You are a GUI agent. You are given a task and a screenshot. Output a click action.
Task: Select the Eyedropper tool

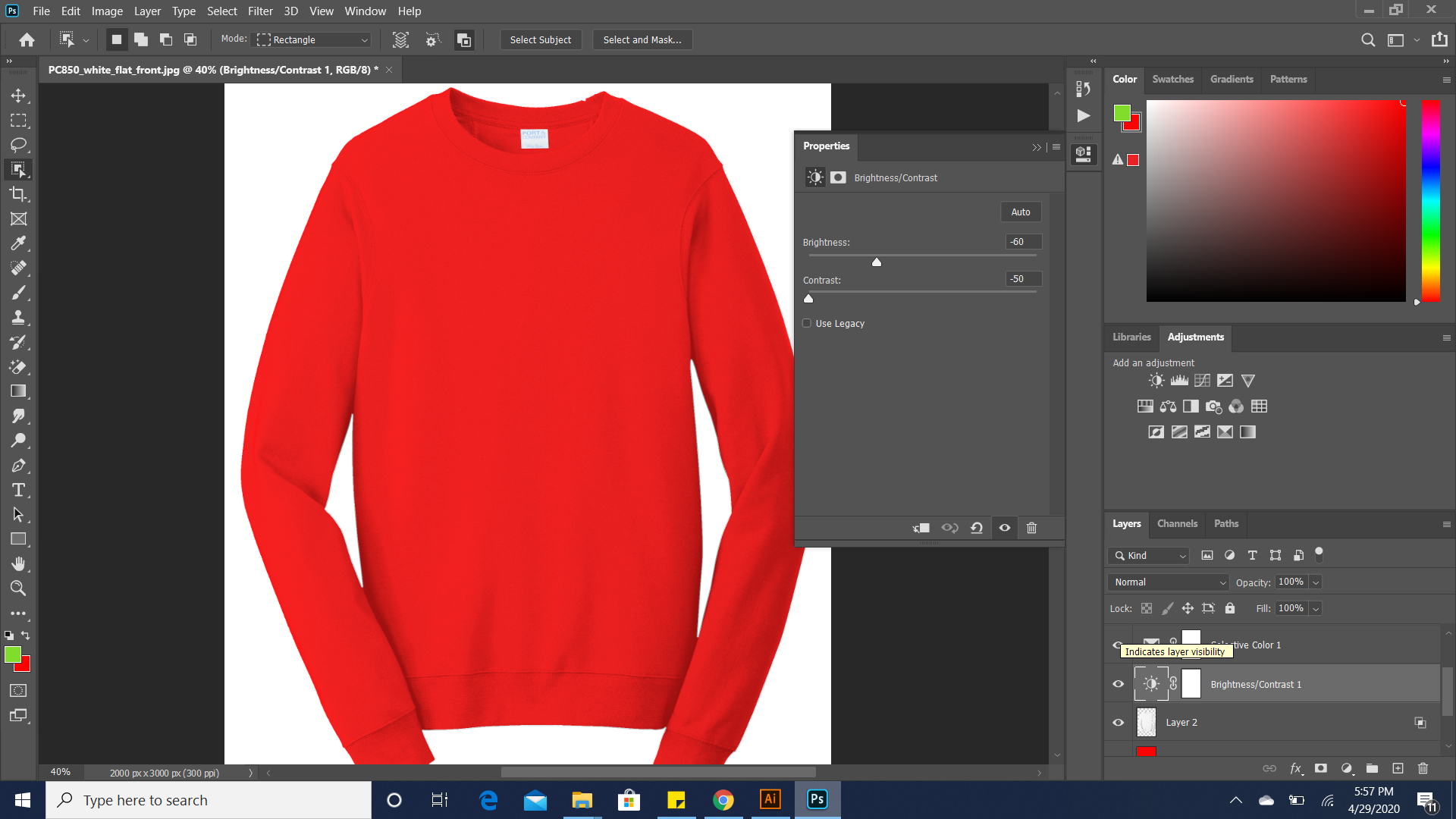[x=18, y=243]
